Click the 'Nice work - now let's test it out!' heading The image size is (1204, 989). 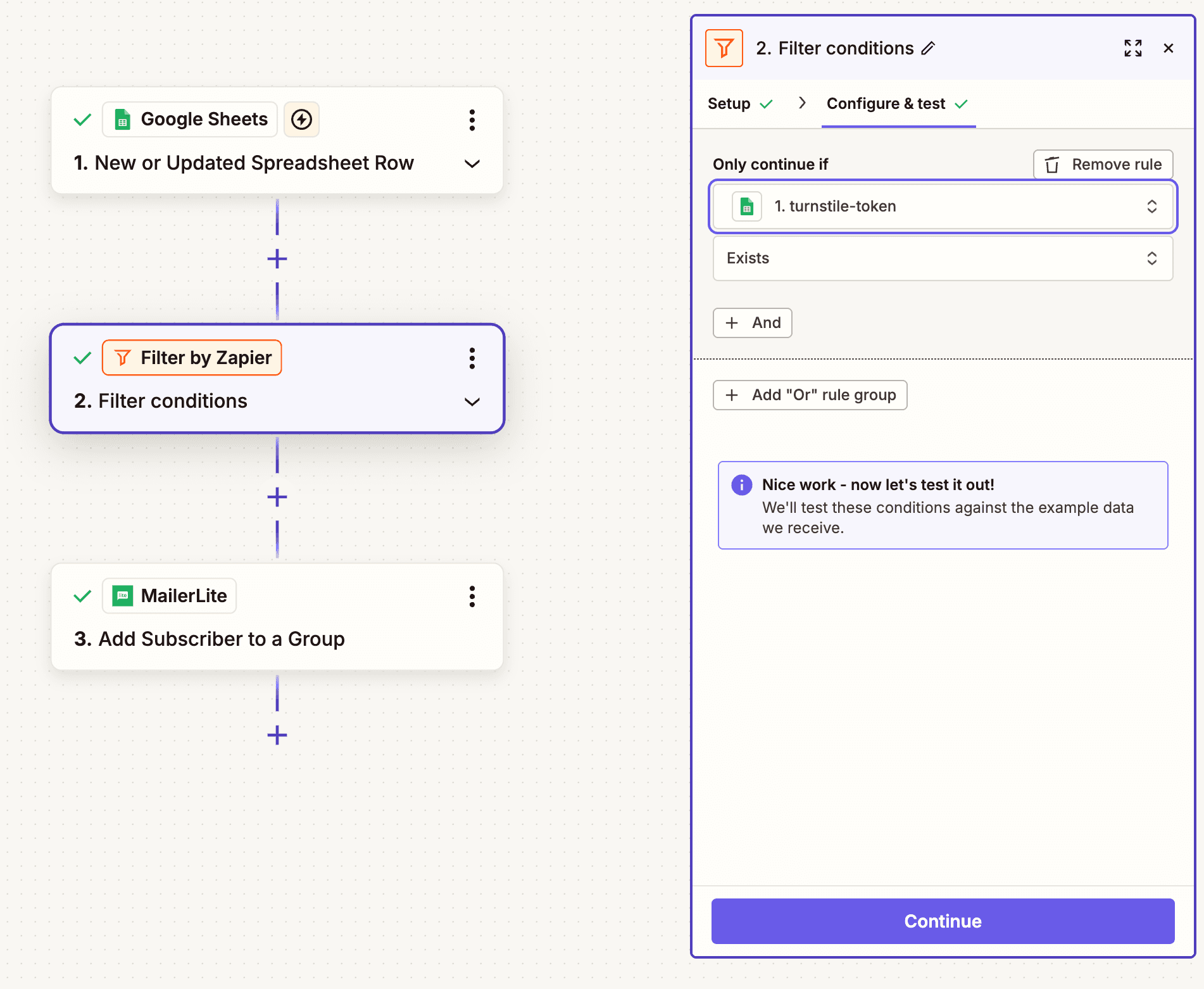point(878,485)
